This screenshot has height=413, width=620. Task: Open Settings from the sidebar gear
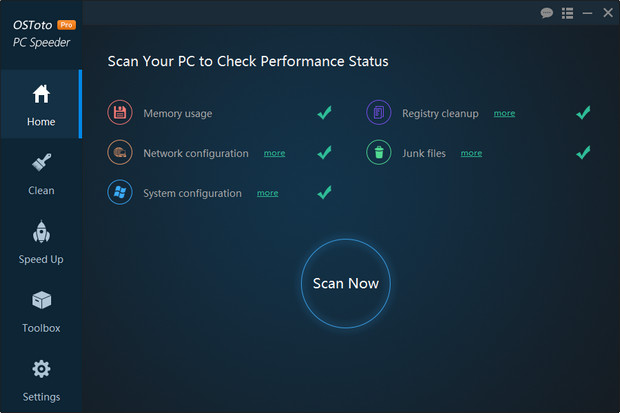tap(41, 380)
